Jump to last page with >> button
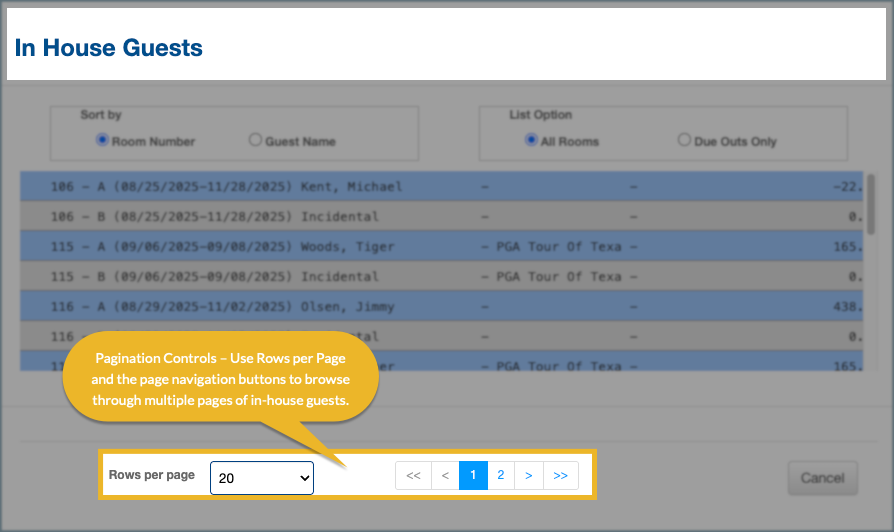The width and height of the screenshot is (894, 532). click(560, 476)
